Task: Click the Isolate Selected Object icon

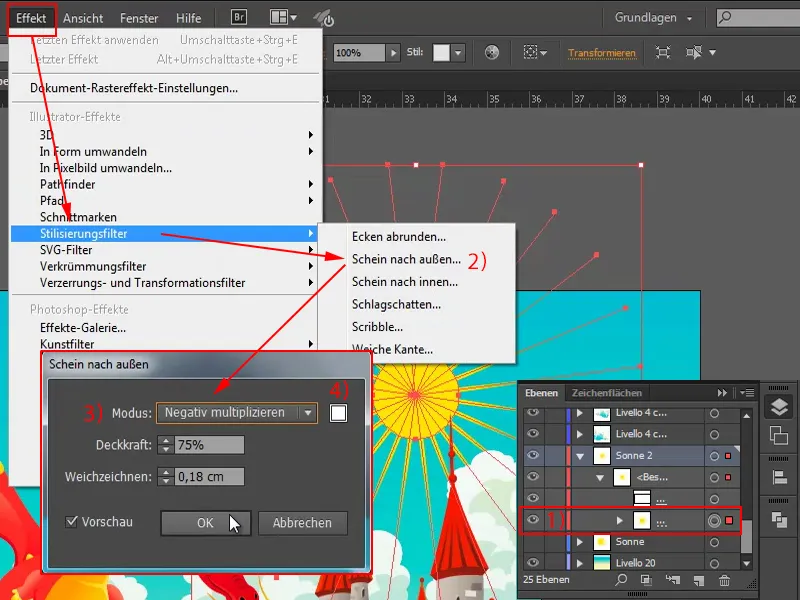Action: click(x=663, y=52)
